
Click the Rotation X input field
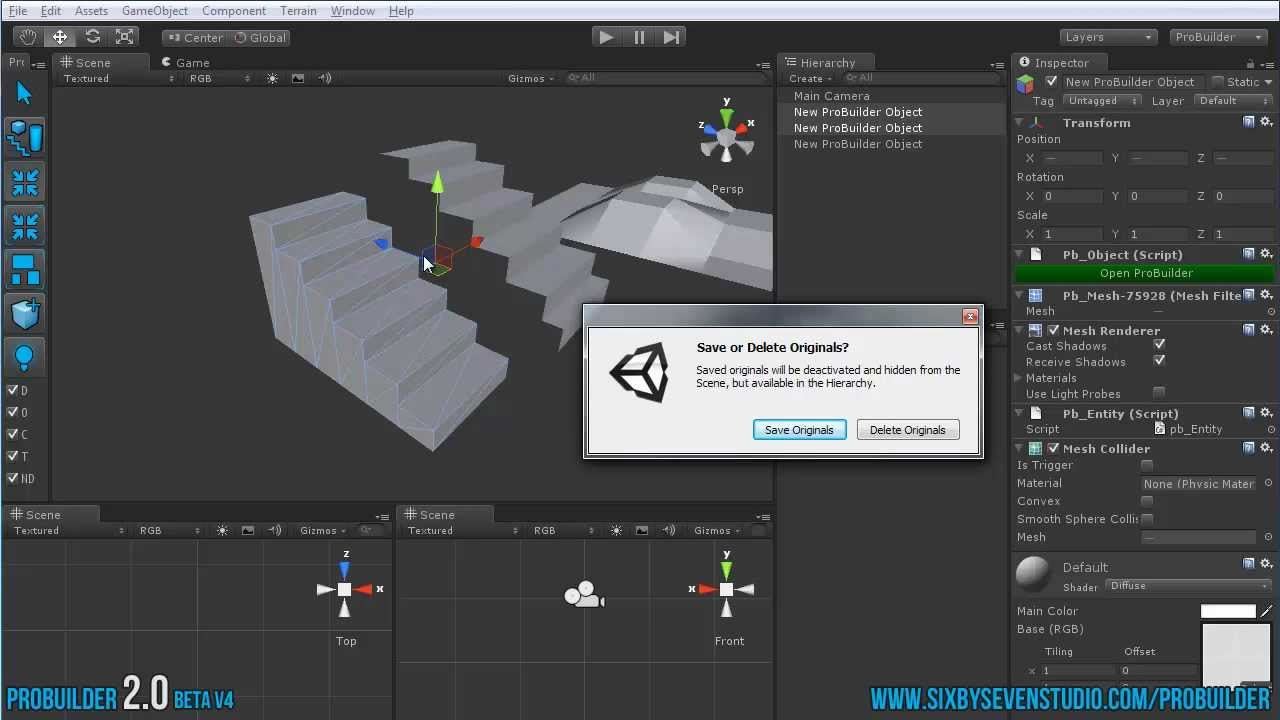tap(1072, 196)
